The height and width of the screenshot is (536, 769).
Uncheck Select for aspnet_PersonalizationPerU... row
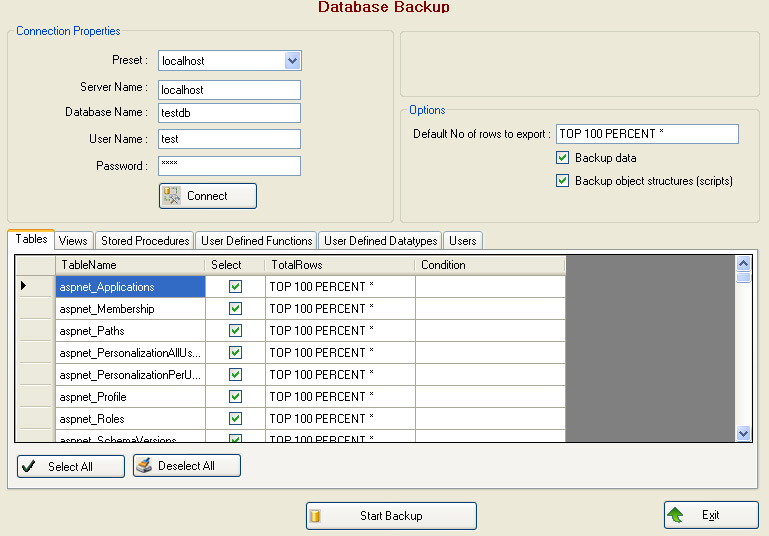(235, 375)
